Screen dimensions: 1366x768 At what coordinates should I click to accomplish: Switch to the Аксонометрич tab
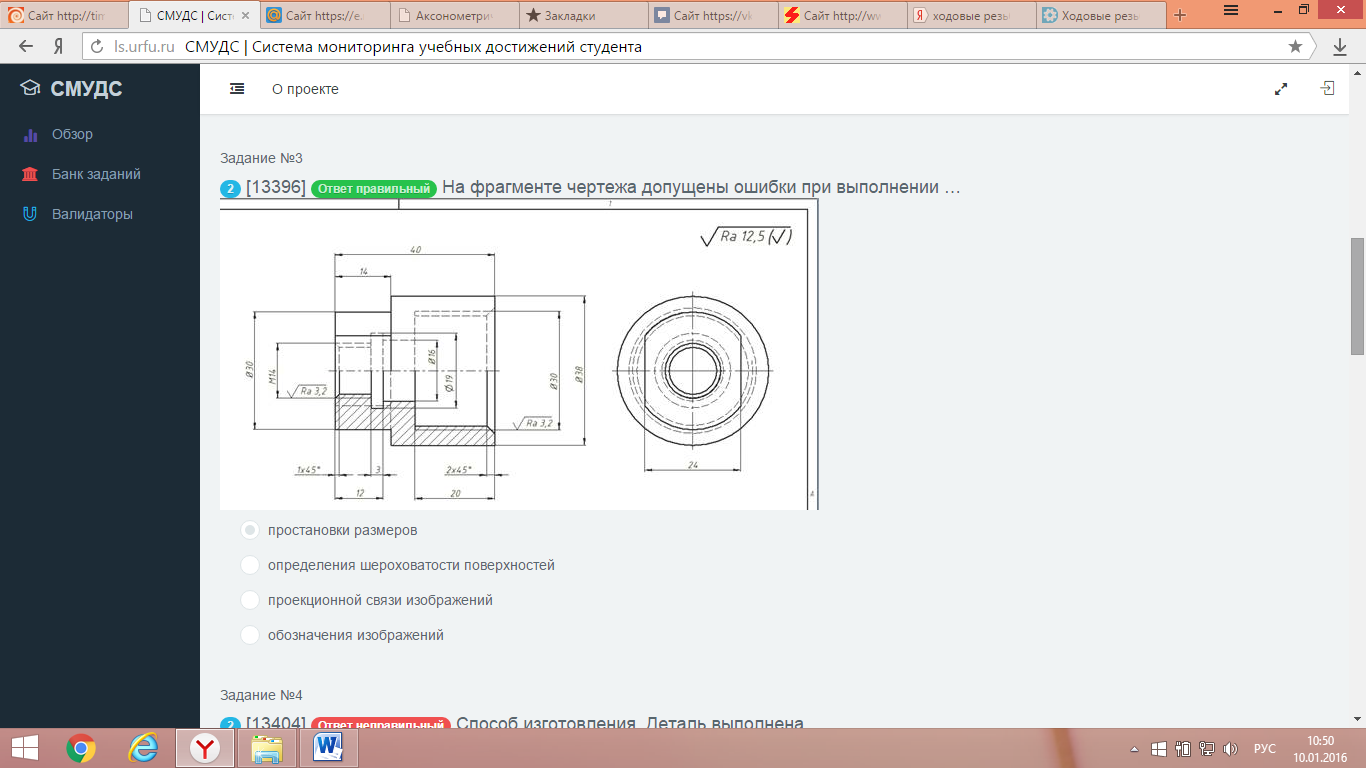tap(454, 15)
